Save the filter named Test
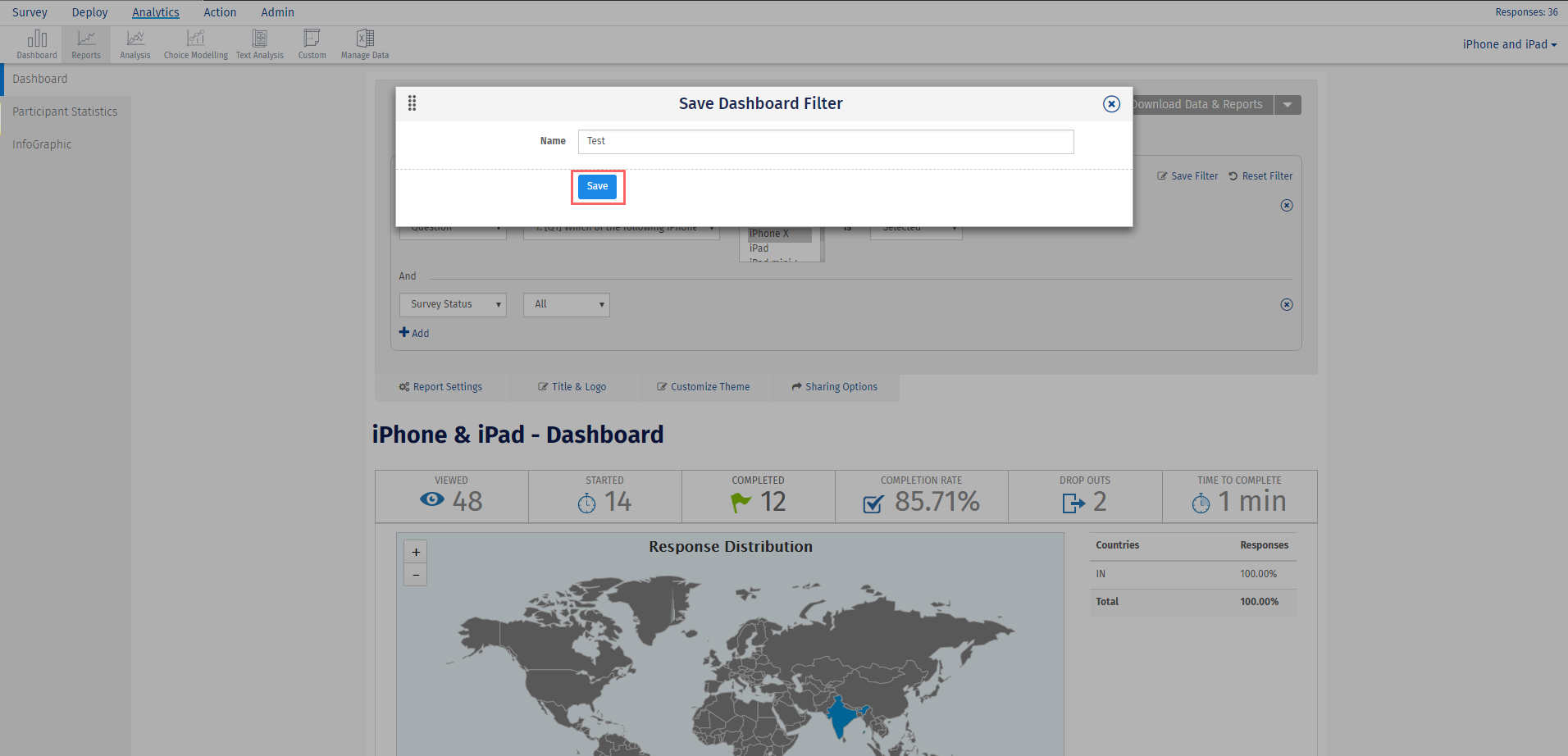 click(597, 186)
